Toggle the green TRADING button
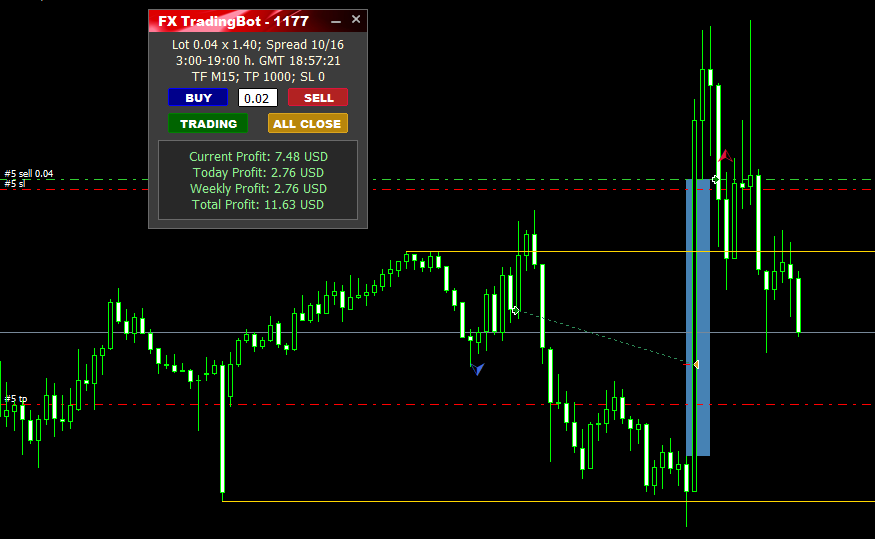875x539 pixels. 208,123
